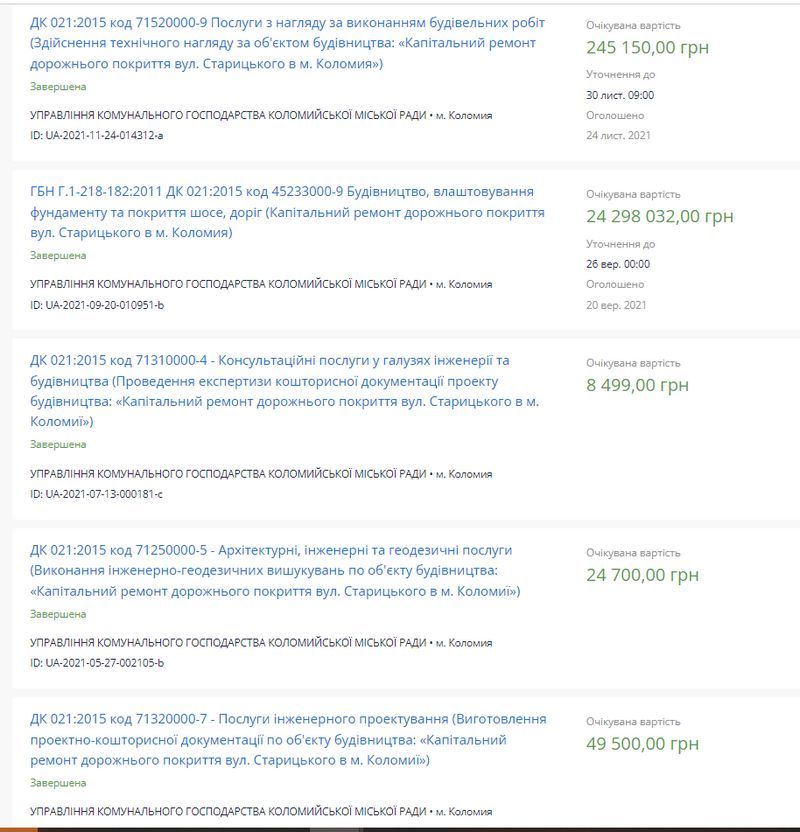800x832 pixels.
Task: Open the tender link with code 71250000-5
Action: [275, 571]
